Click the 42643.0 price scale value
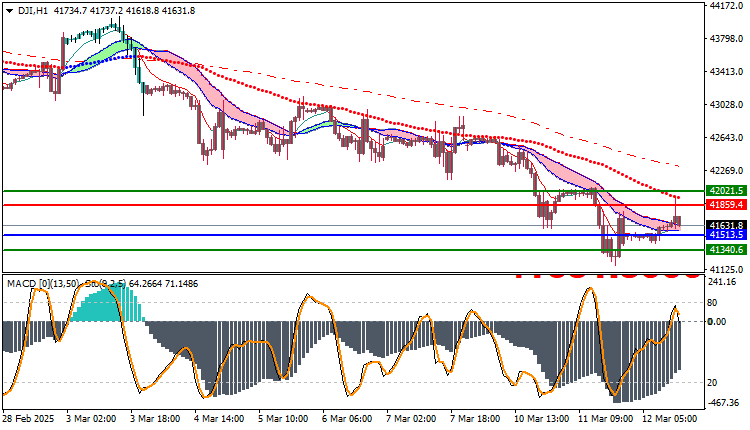750x430 pixels. point(727,137)
